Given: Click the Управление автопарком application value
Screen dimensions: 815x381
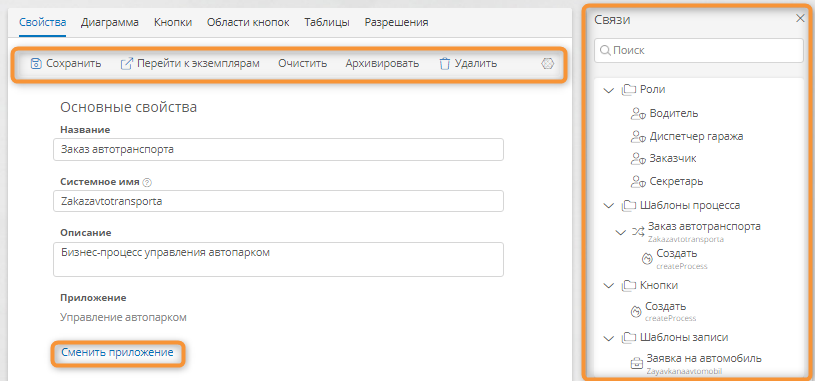Looking at the screenshot, I should (x=123, y=318).
